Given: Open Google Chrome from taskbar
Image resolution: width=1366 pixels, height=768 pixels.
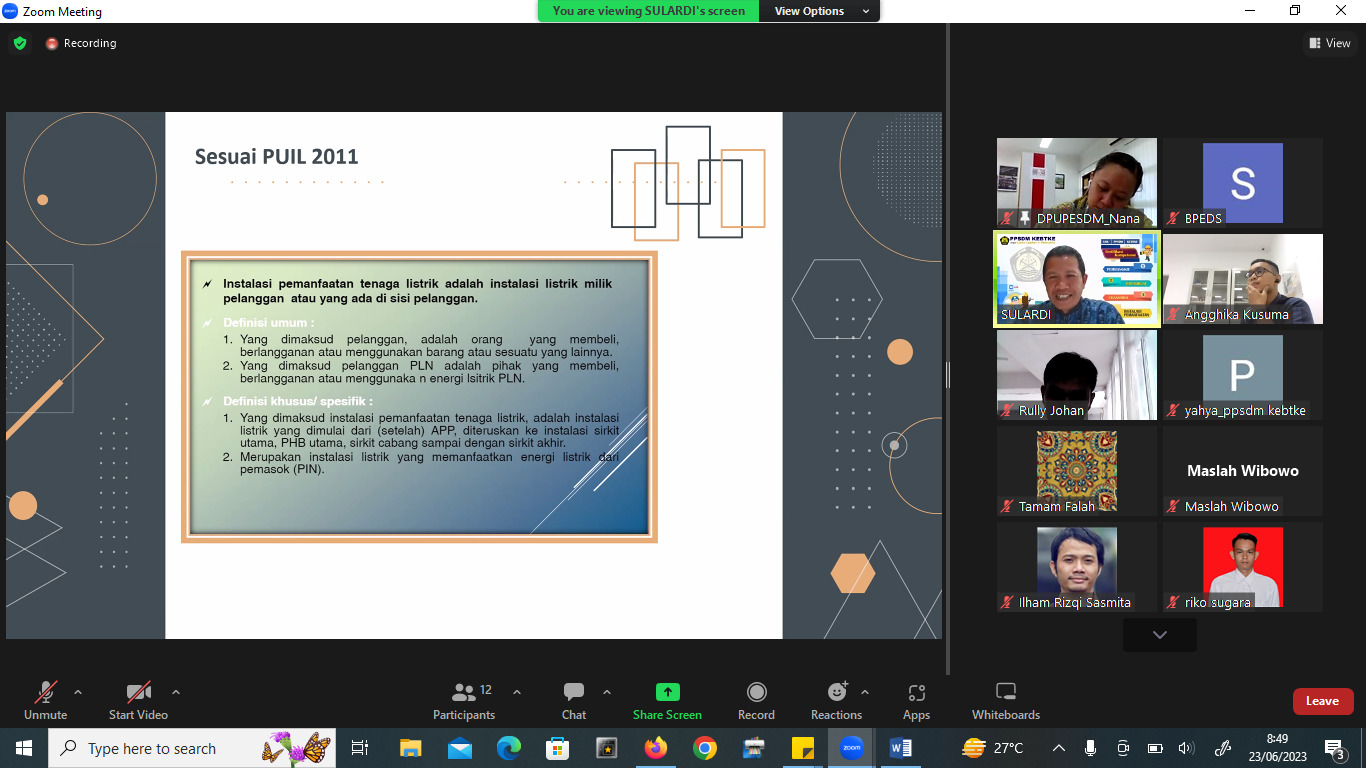Looking at the screenshot, I should pyautogui.click(x=705, y=748).
